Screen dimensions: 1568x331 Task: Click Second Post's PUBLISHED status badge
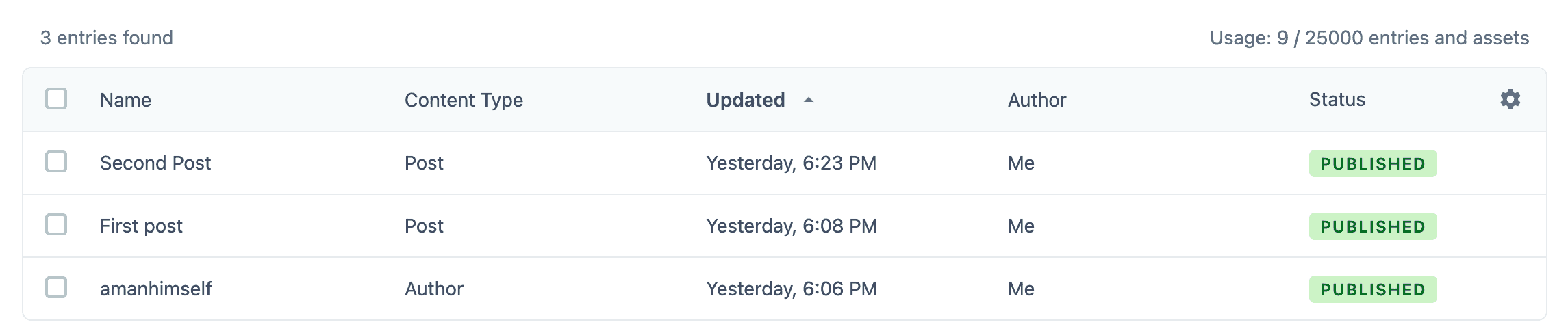click(1372, 163)
